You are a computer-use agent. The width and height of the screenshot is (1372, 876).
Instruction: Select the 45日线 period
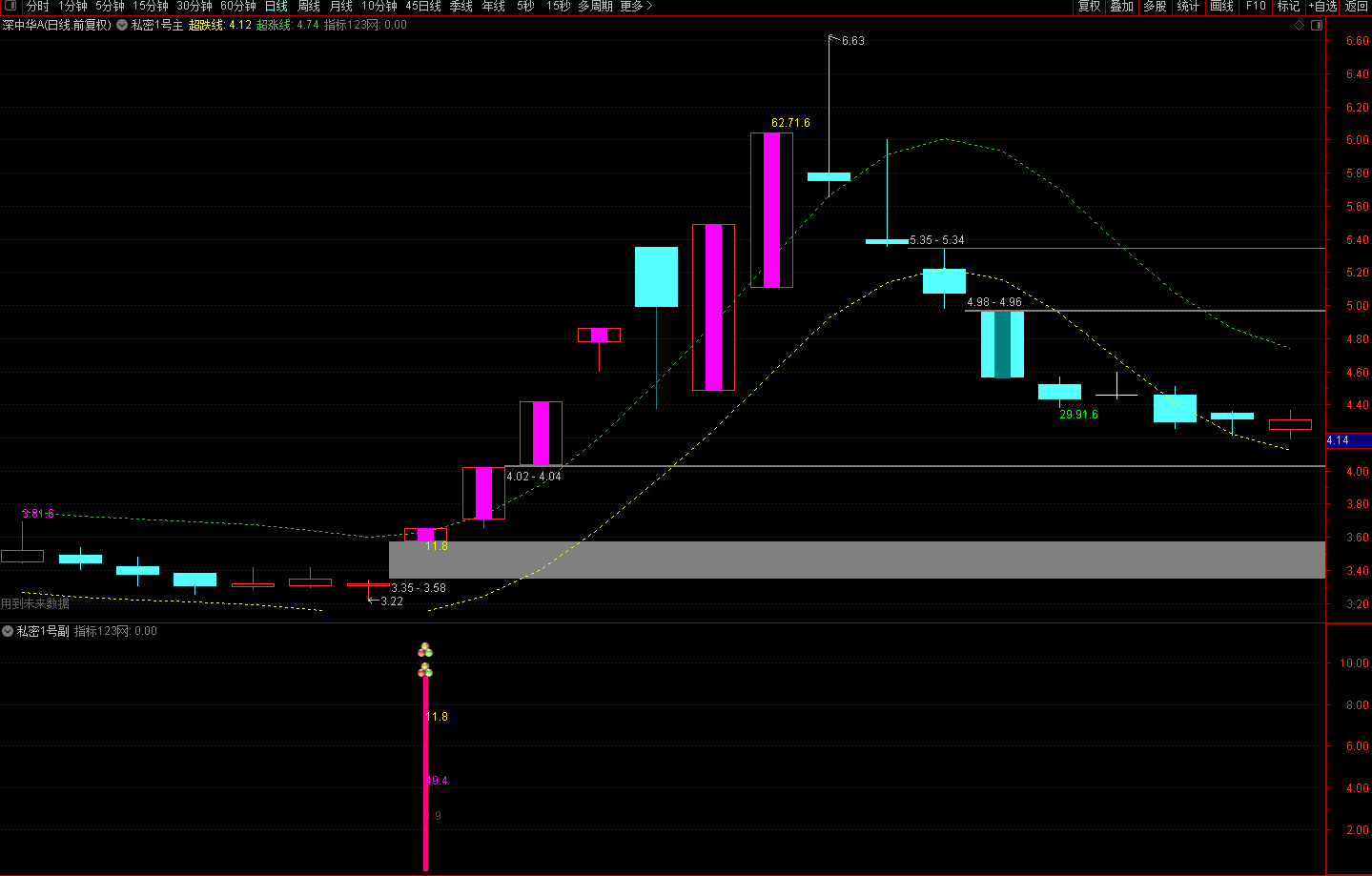(423, 6)
